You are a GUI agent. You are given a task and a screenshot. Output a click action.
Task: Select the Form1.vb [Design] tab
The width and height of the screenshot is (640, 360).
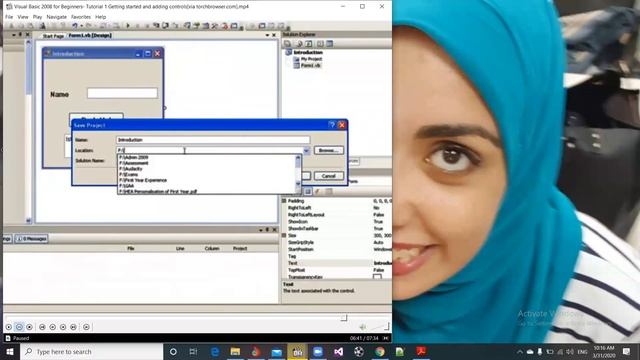tap(90, 36)
